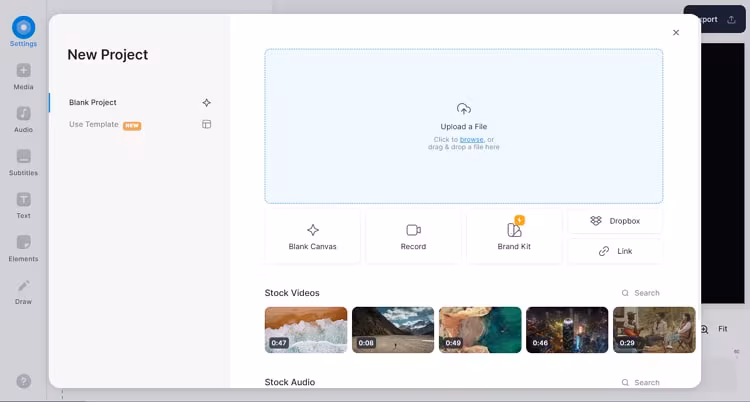Close the New Project dialog
750x402 pixels.
676,33
